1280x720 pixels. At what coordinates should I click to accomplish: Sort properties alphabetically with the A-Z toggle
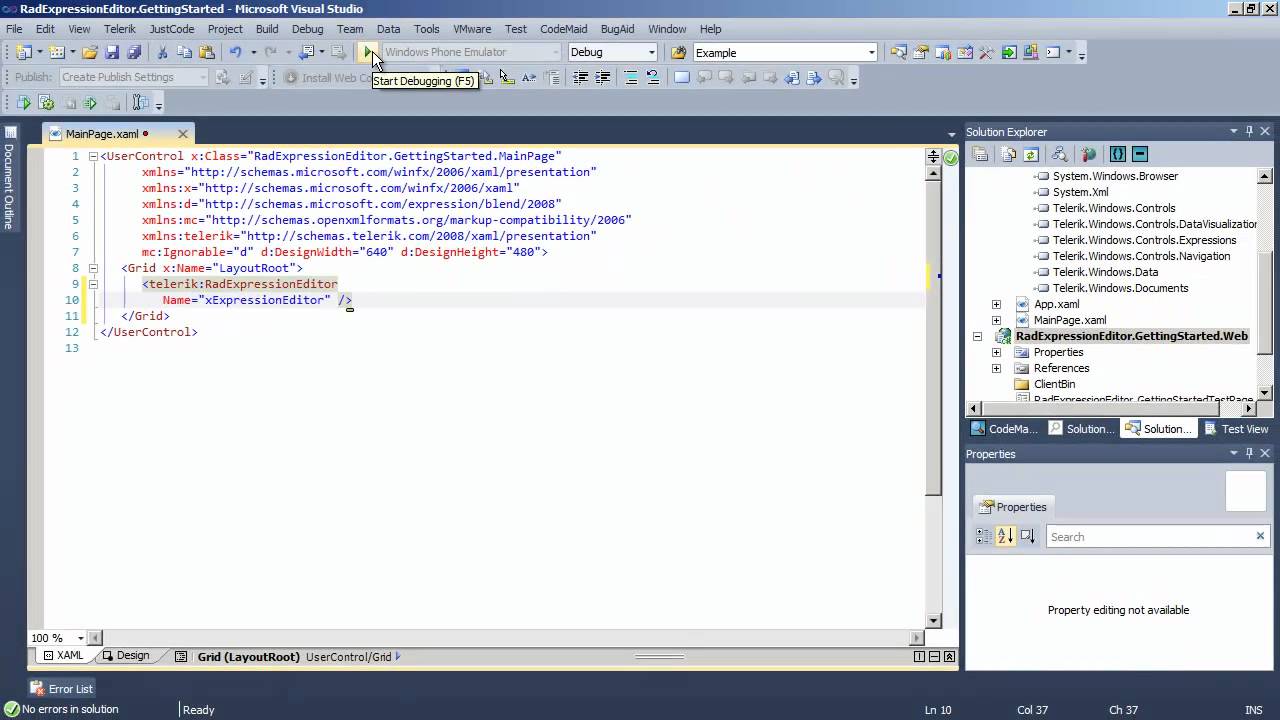pyautogui.click(x=1005, y=537)
